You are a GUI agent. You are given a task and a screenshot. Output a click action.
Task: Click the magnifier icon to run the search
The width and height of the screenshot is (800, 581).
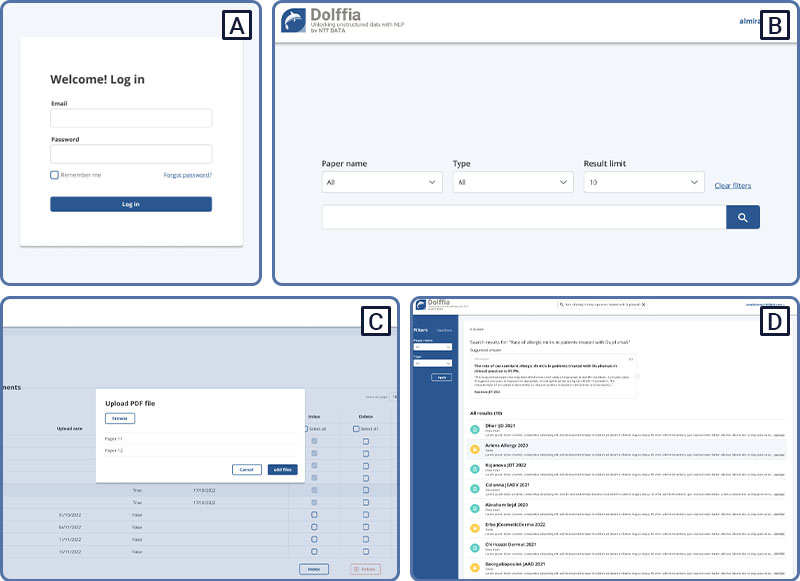coord(743,216)
